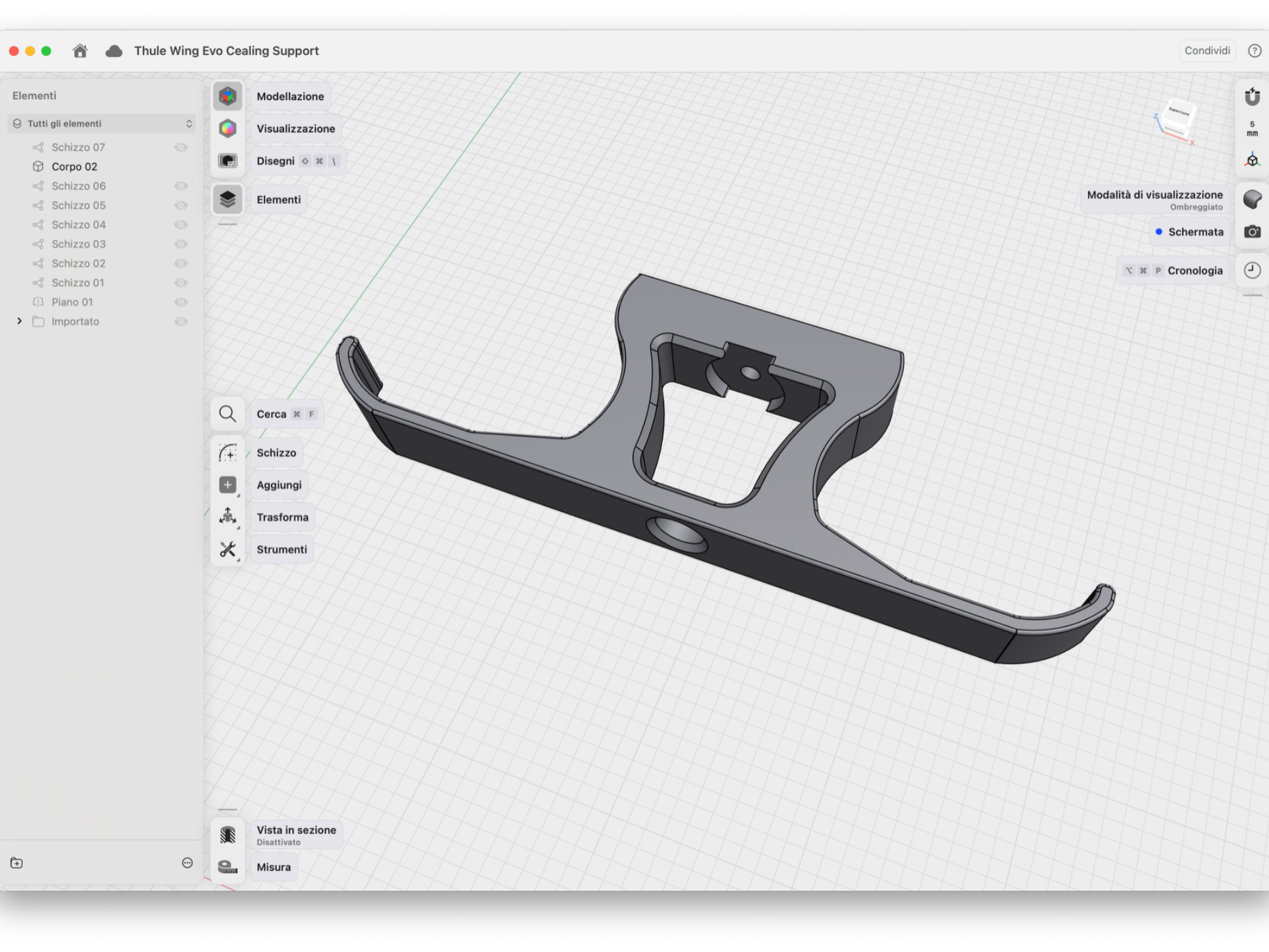1269x952 pixels.
Task: Select Schizzo 06 in the list
Action: click(79, 185)
